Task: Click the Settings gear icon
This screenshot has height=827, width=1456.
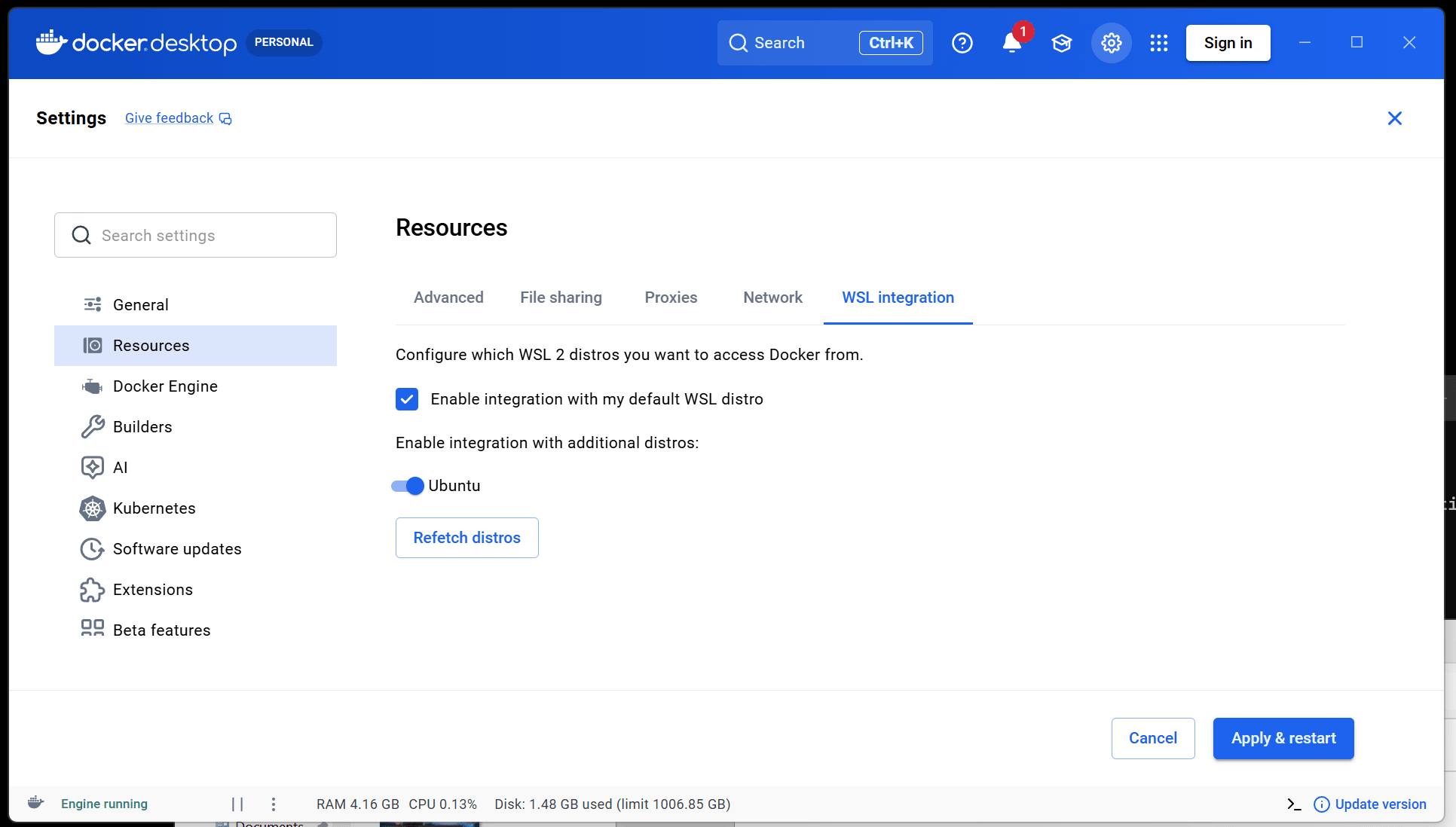Action: [x=1112, y=43]
